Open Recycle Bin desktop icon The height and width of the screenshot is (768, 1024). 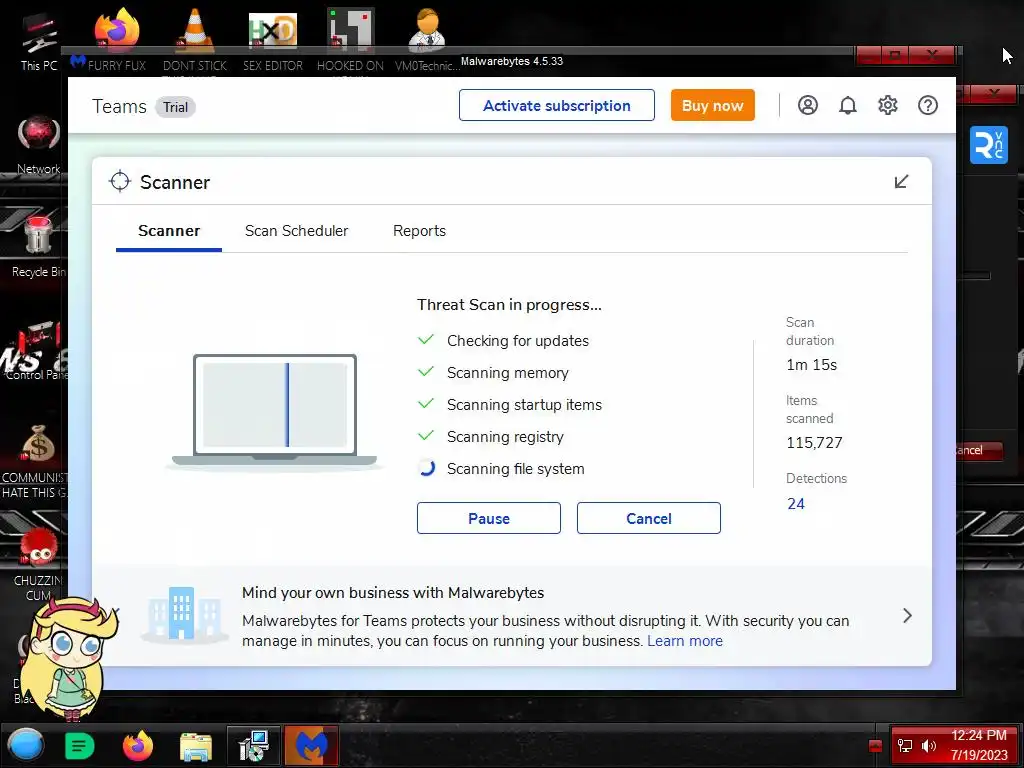pos(39,246)
